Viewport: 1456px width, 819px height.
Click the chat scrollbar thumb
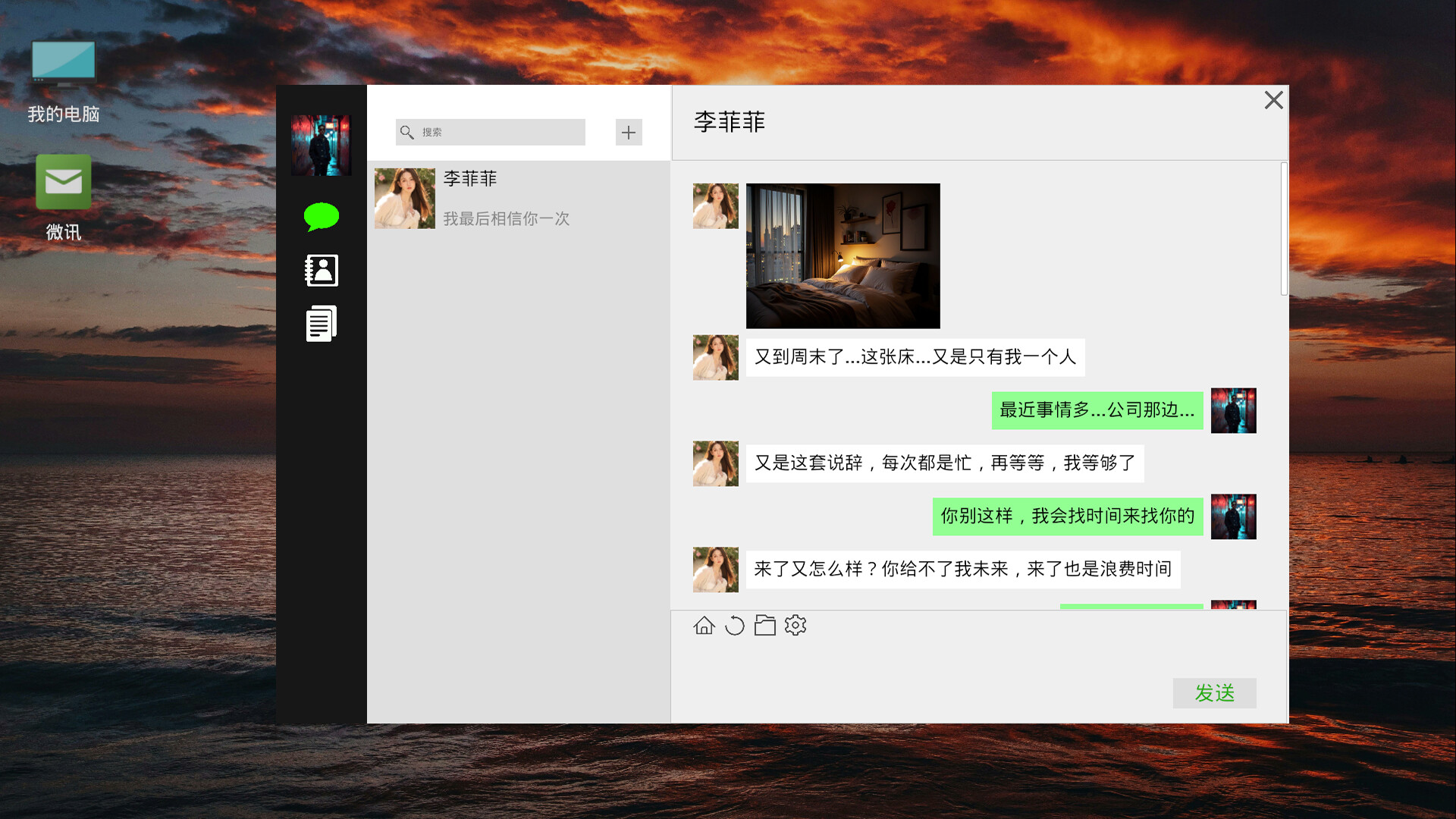(x=1284, y=228)
